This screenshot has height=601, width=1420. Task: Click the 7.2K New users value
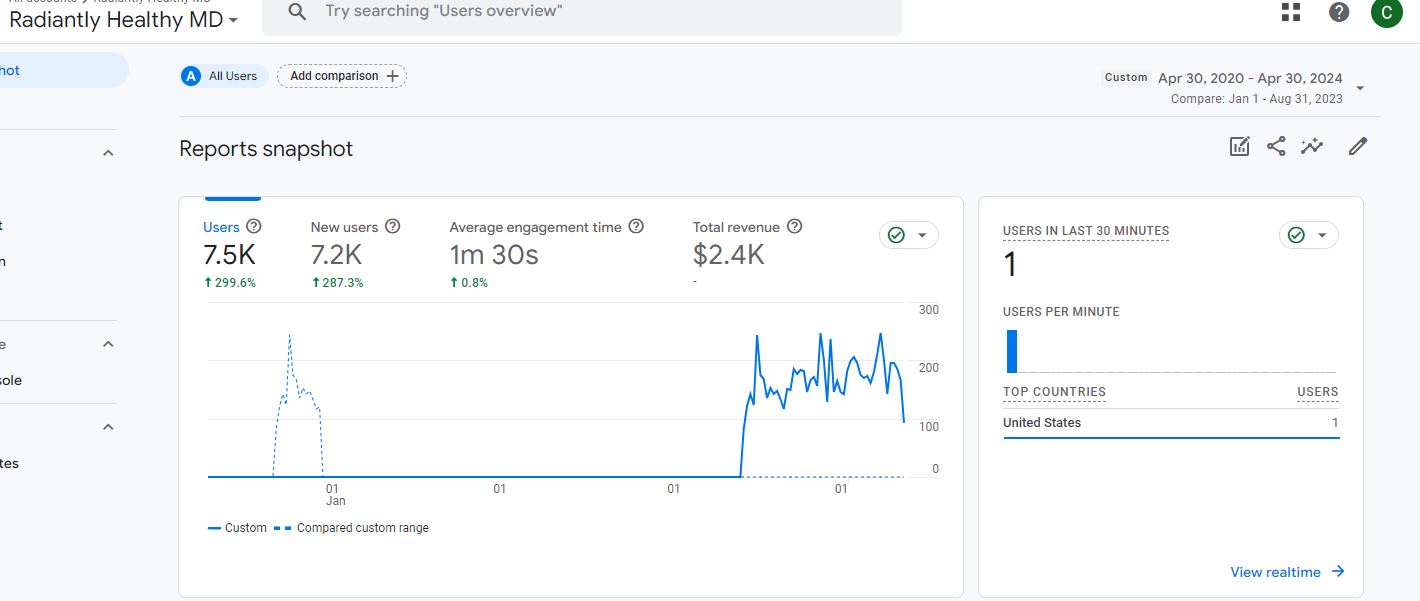click(x=337, y=255)
